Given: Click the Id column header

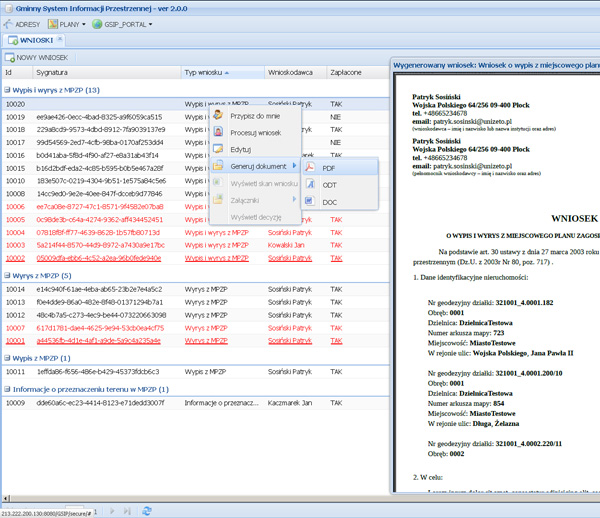Looking at the screenshot, I should (x=17, y=72).
